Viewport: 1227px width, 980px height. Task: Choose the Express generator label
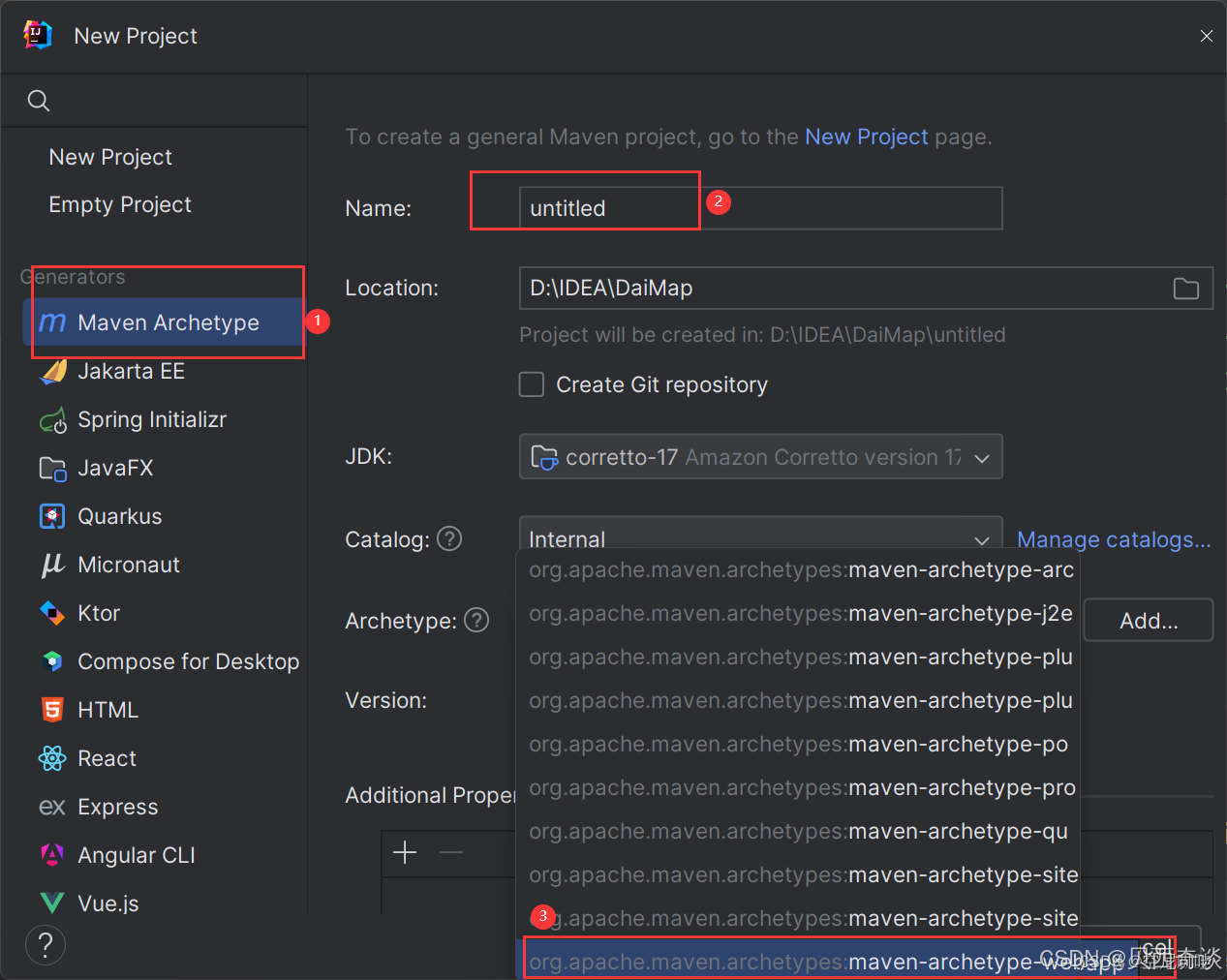click(117, 807)
